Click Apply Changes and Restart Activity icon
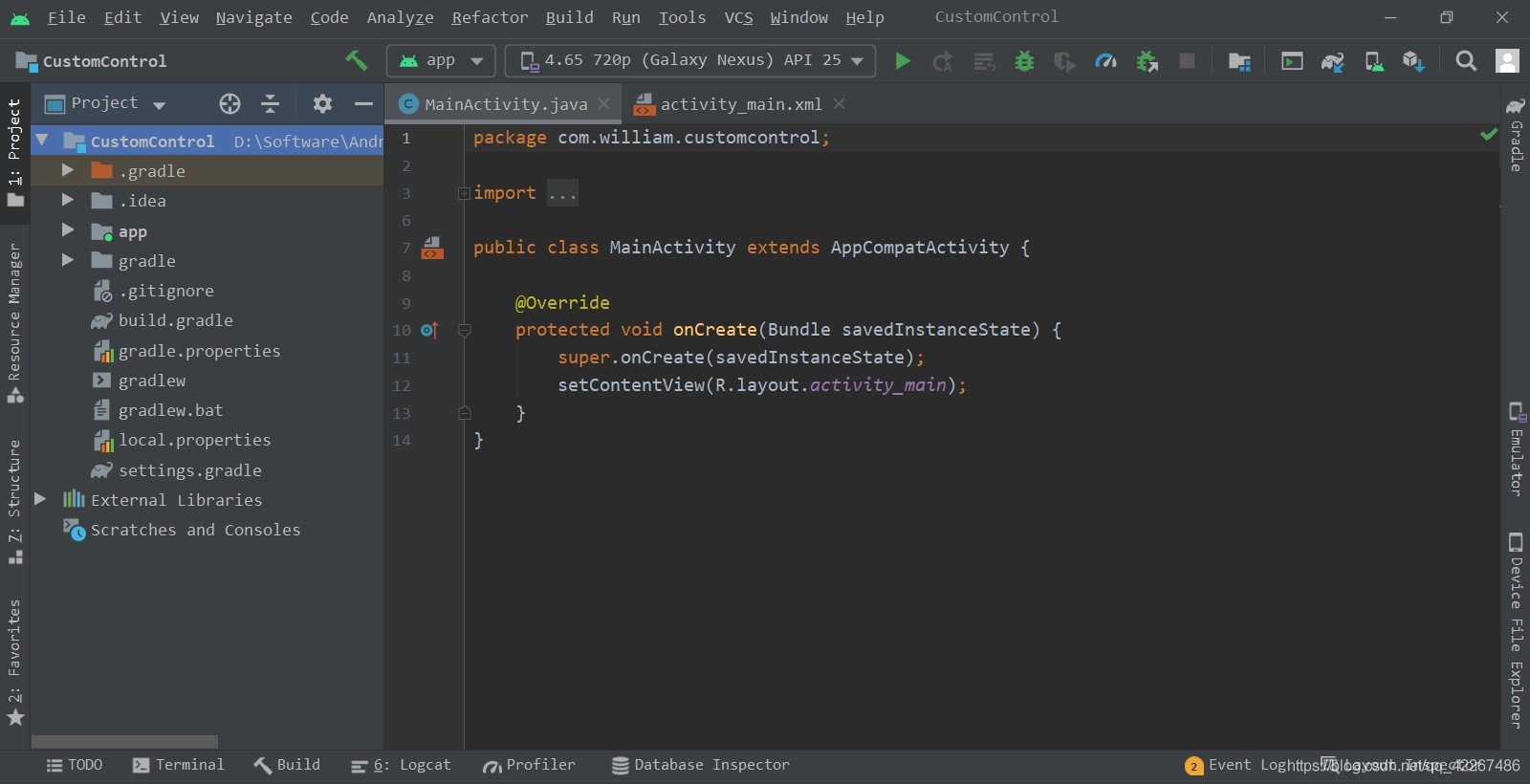Screen dimensions: 1530x784 pos(943,61)
